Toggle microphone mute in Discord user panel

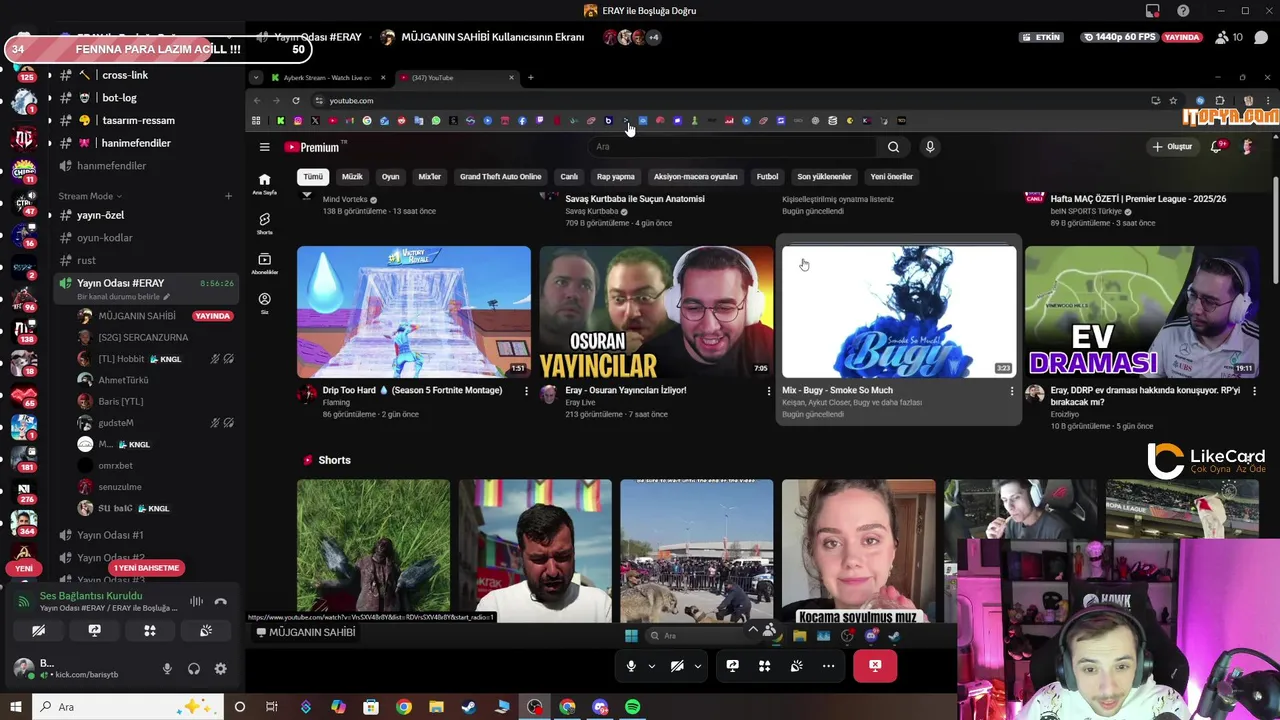[x=167, y=668]
